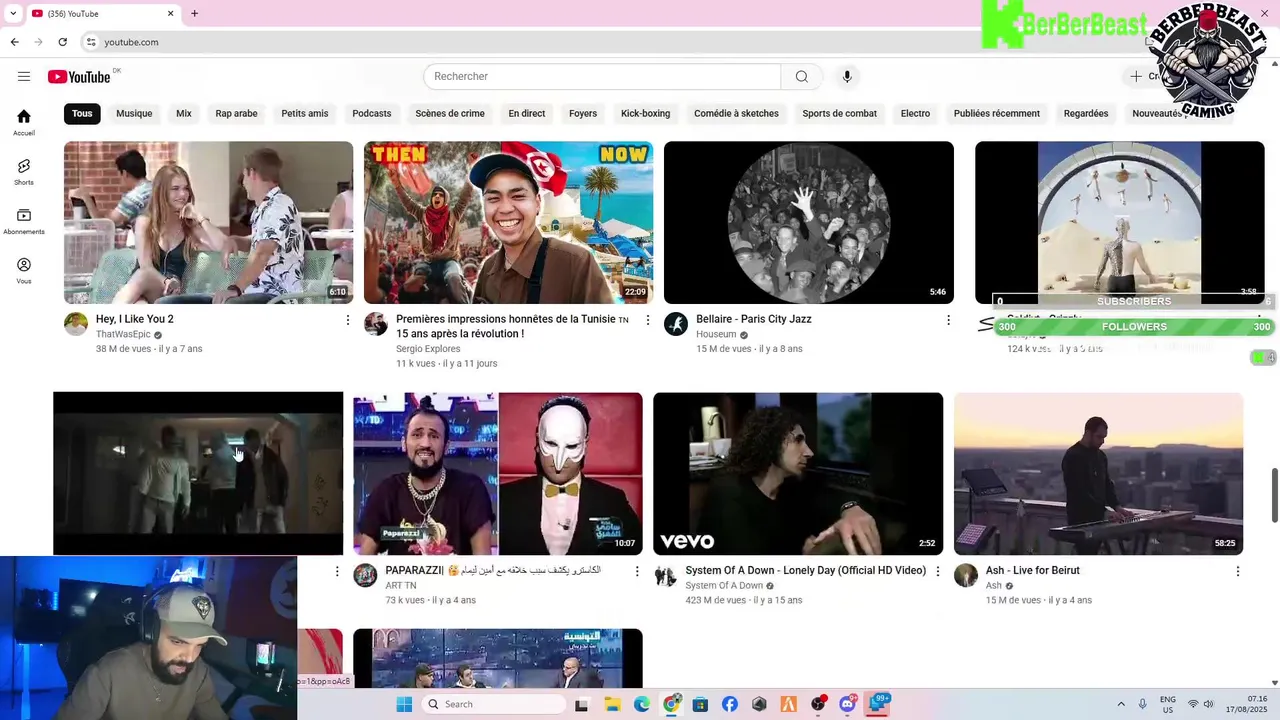Select the Comédie à sketches chip
Viewport: 1280px width, 720px height.
point(736,113)
